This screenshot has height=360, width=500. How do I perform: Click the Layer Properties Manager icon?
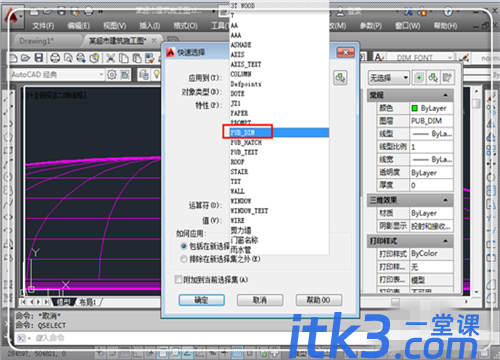[x=144, y=75]
